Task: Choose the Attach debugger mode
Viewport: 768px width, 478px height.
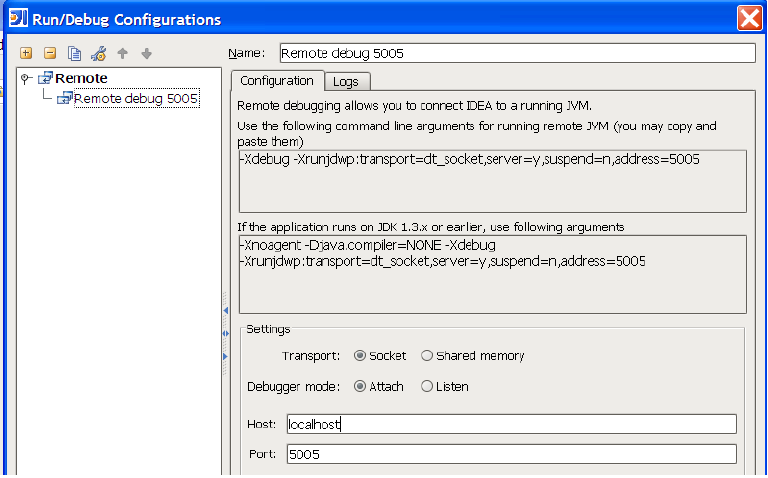Action: click(360, 386)
